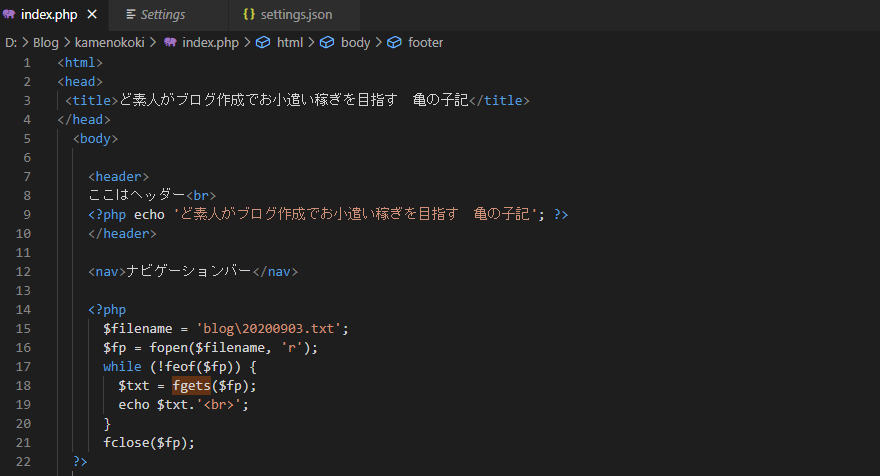Select kamenokoki folder in breadcrumb
This screenshot has height=476, width=880.
coord(109,43)
